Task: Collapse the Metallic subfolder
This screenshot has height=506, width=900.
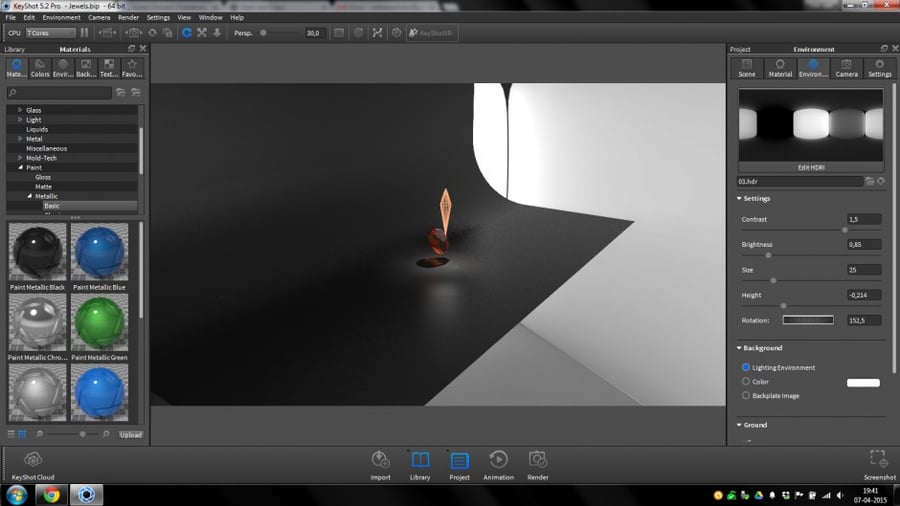Action: click(x=29, y=196)
